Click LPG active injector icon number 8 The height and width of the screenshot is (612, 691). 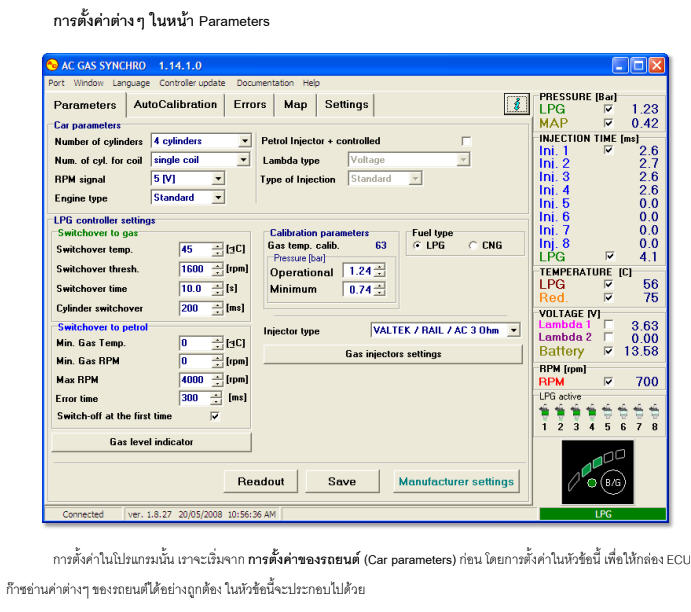pos(654,412)
